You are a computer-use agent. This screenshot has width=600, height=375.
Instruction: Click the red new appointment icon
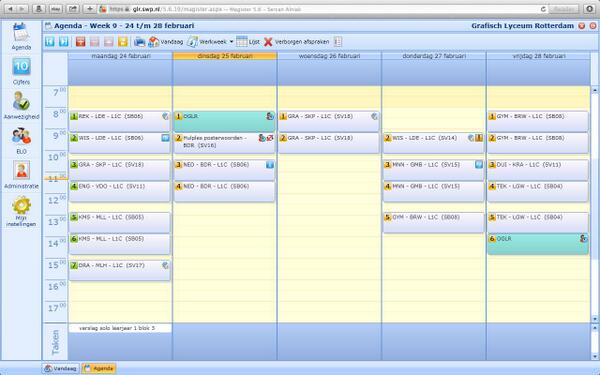pos(80,42)
